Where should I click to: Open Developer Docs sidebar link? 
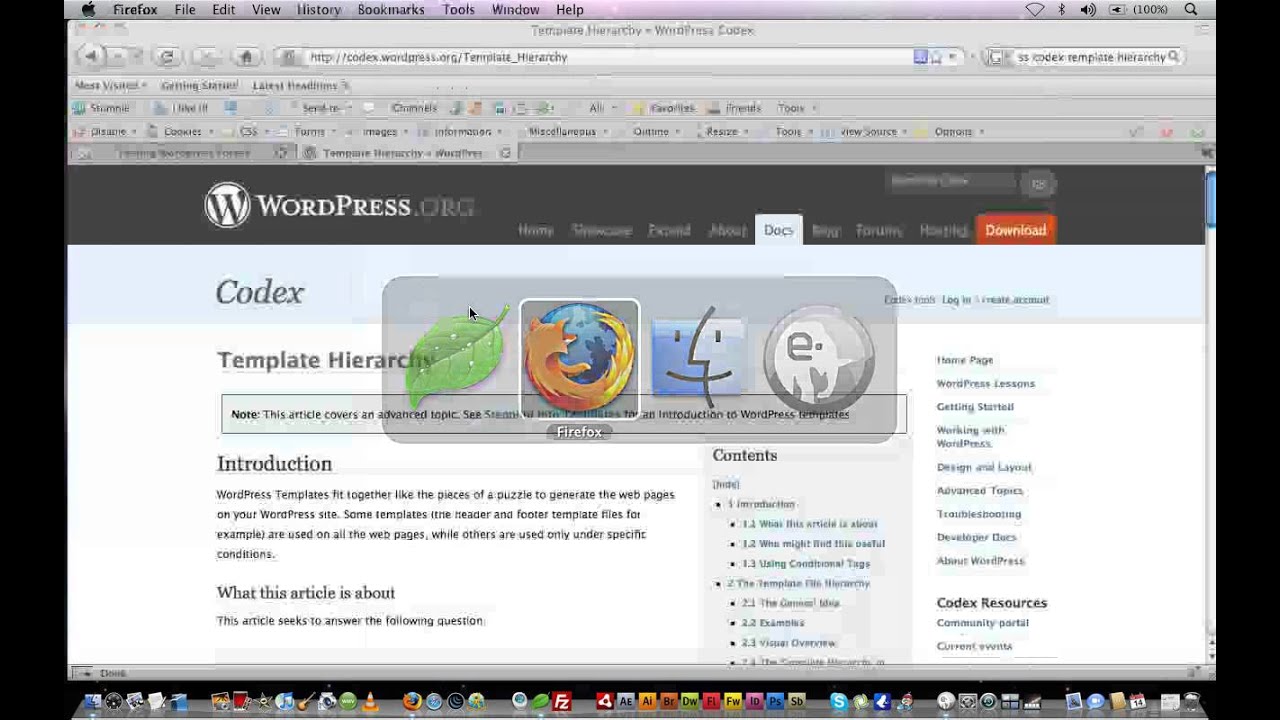point(976,537)
